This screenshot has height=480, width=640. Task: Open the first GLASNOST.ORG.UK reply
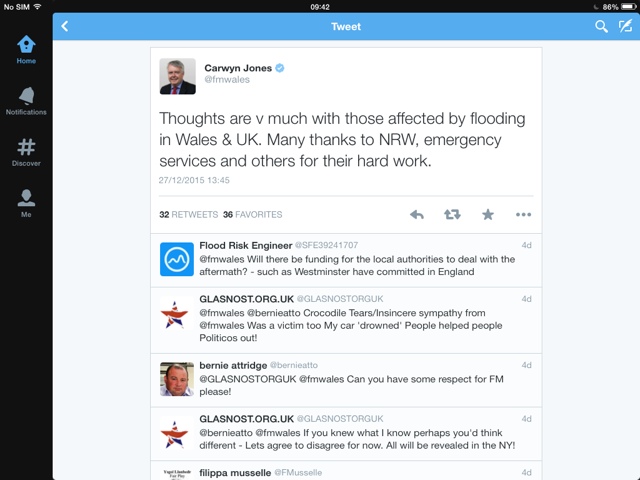tap(346, 320)
